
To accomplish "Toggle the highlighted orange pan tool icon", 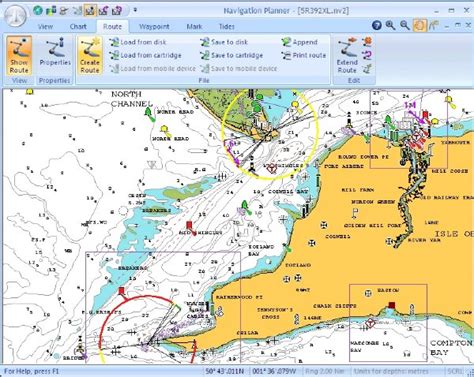I will coord(420,25).
